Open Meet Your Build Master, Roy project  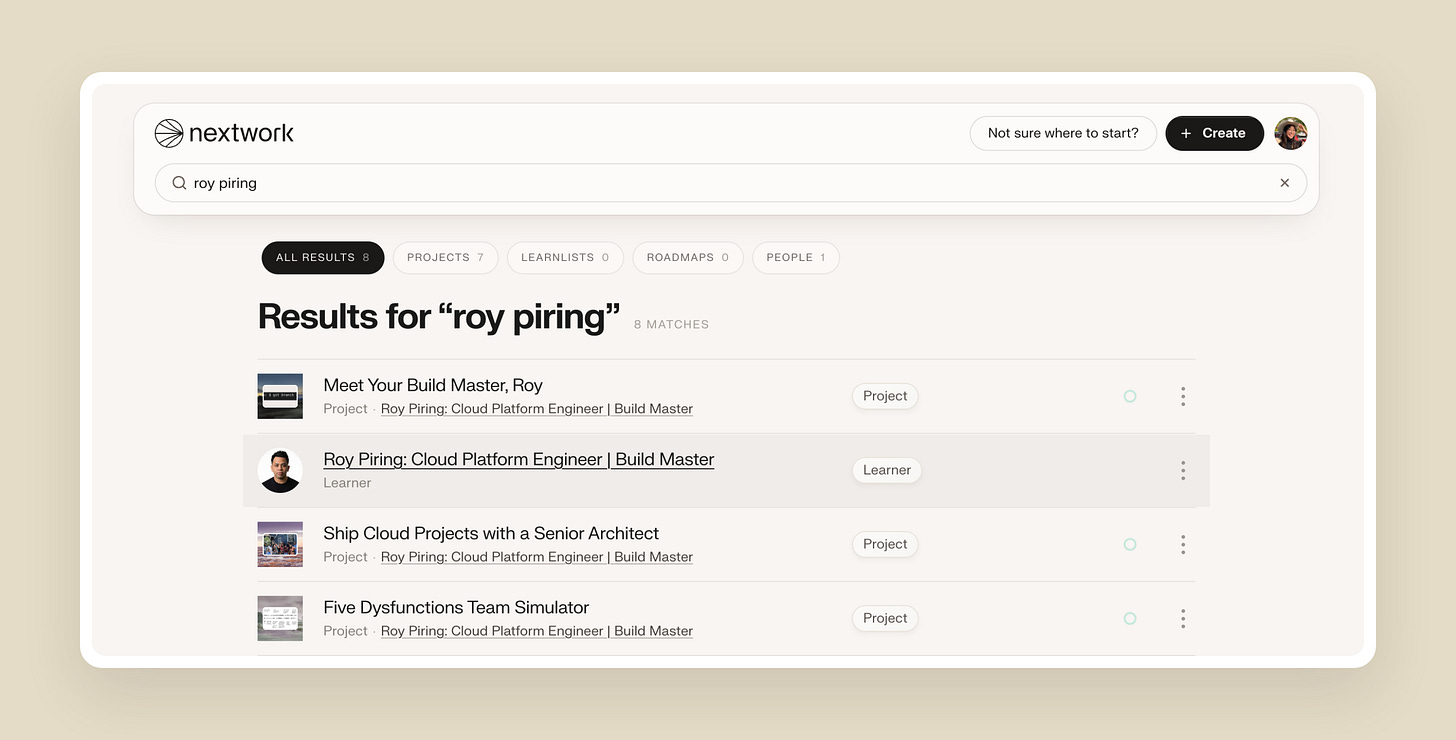(433, 385)
